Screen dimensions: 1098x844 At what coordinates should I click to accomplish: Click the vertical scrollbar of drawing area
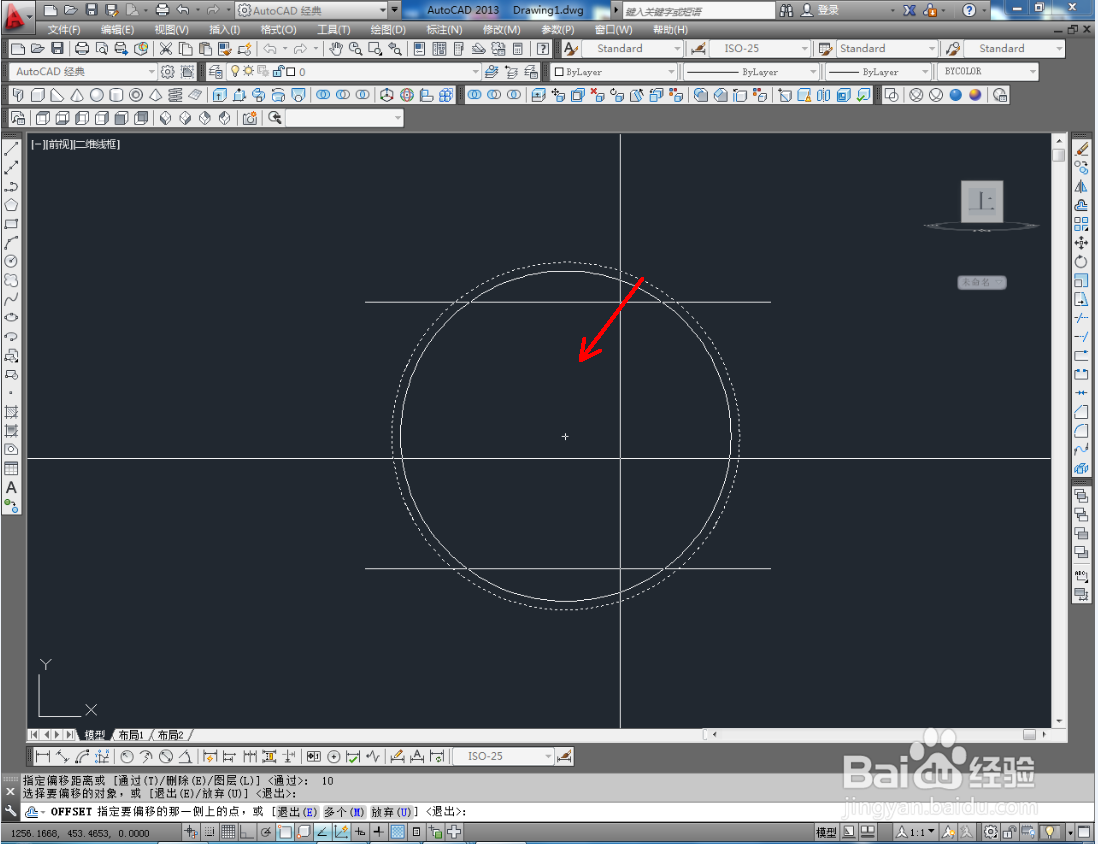[1059, 430]
